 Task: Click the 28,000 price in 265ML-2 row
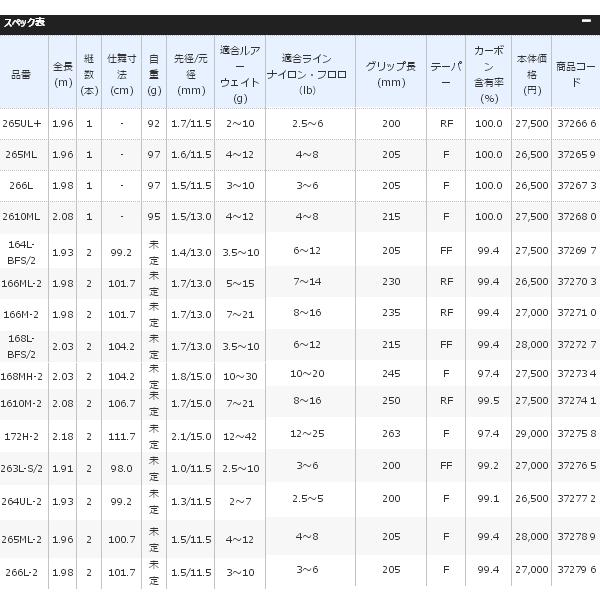[x=532, y=536]
